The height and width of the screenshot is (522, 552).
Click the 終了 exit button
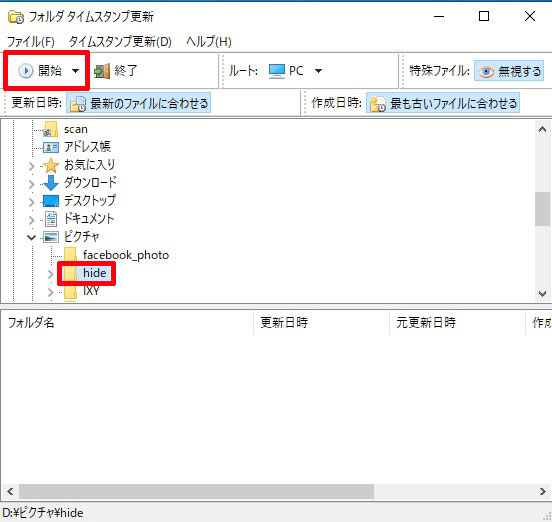[x=115, y=71]
